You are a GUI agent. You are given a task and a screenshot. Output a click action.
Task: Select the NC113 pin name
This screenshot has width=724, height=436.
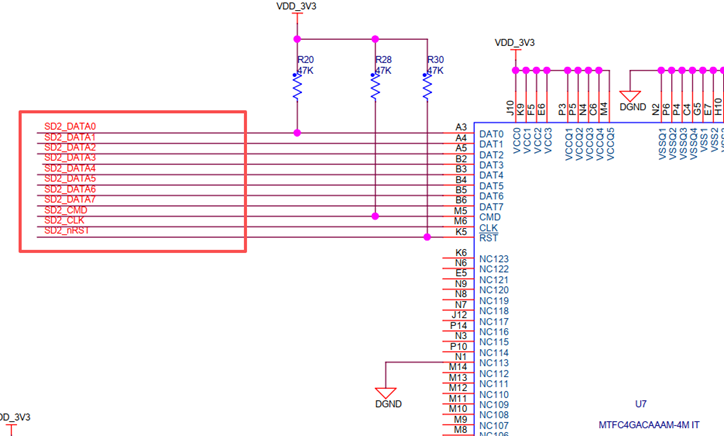(x=494, y=363)
